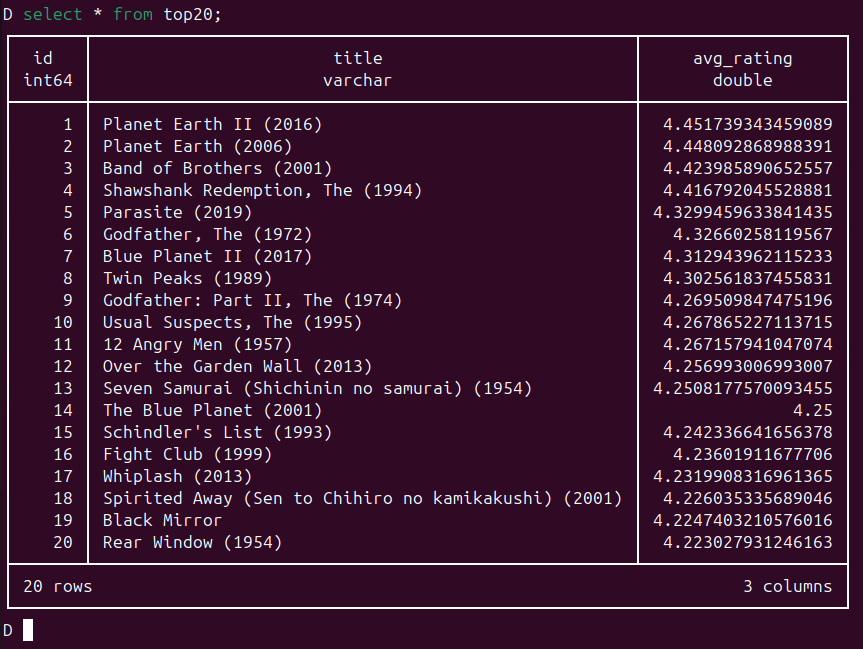This screenshot has width=863, height=649.
Task: Select title 'Spirited Away (Sen to Chihiro no kamikakushi) (2001)'
Action: pos(363,499)
